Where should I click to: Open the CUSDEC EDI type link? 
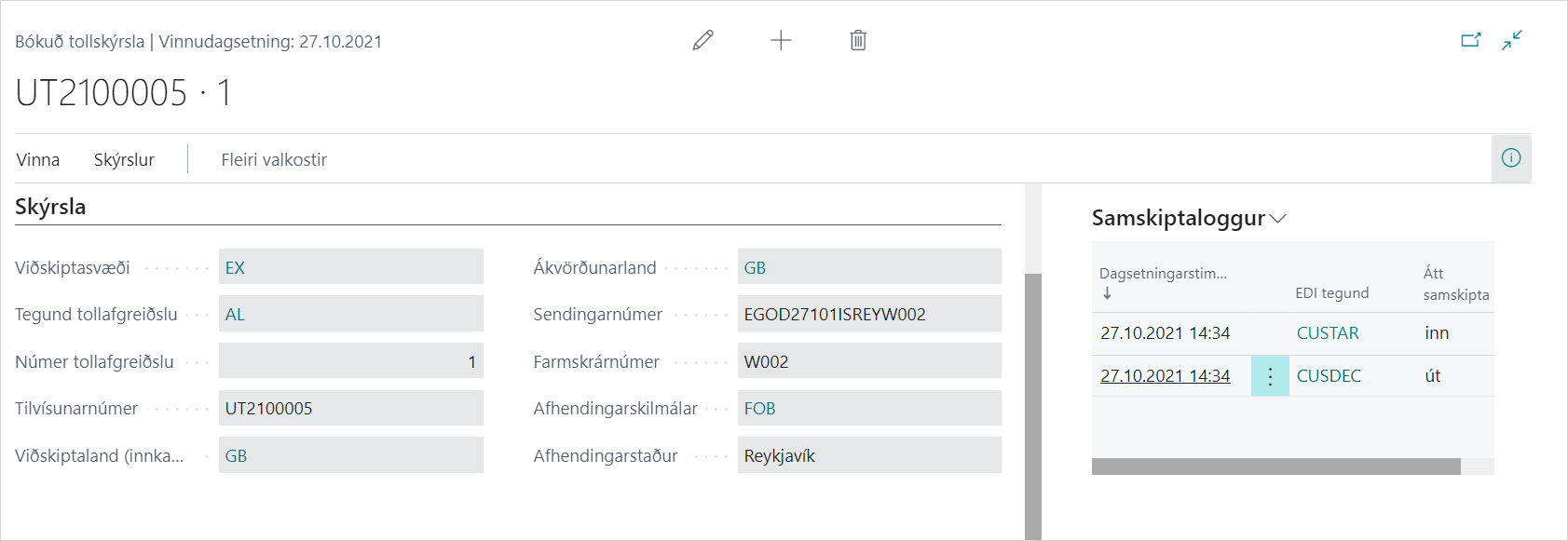click(x=1329, y=376)
